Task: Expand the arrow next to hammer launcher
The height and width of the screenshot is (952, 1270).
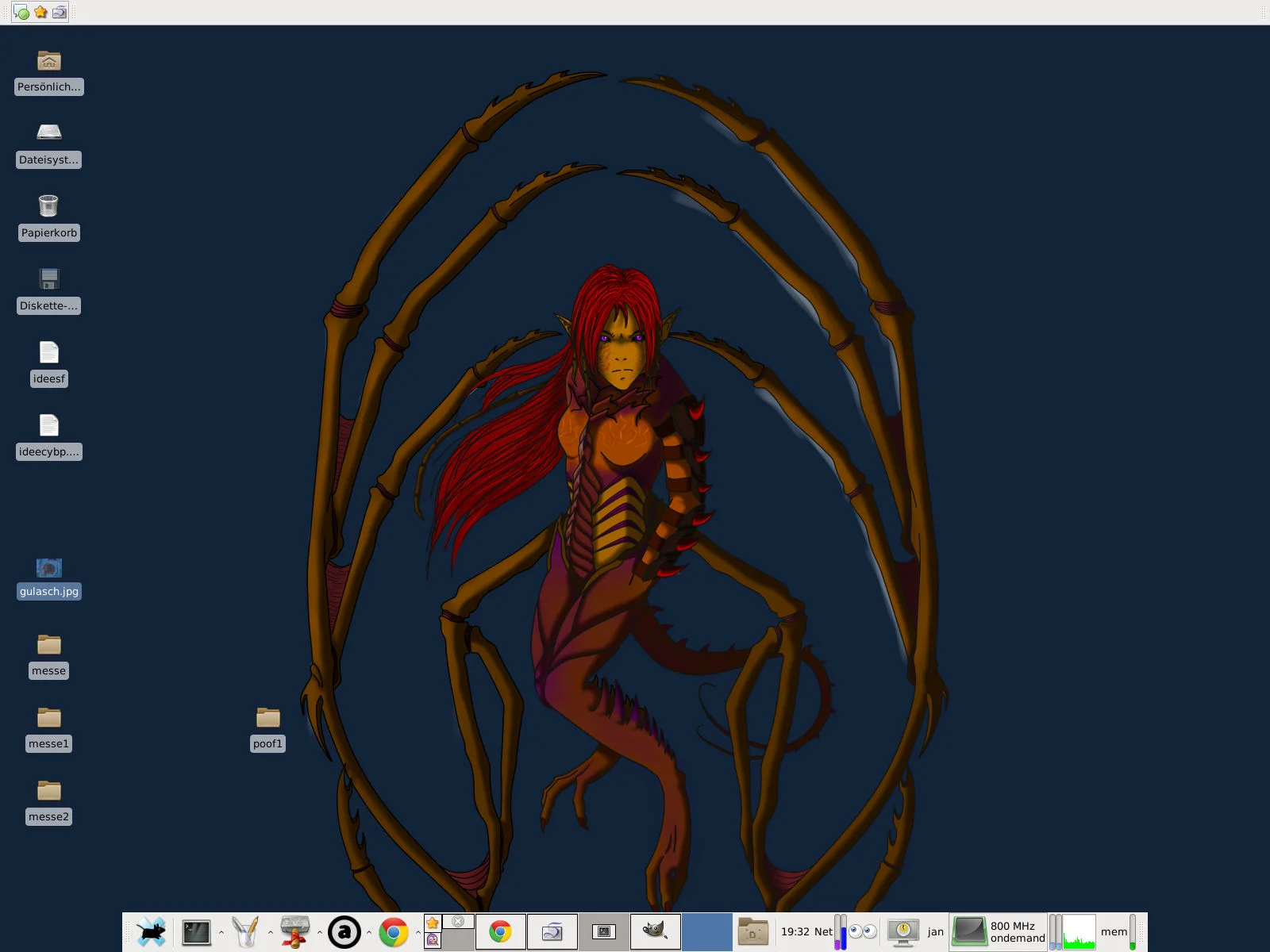Action: [x=320, y=932]
